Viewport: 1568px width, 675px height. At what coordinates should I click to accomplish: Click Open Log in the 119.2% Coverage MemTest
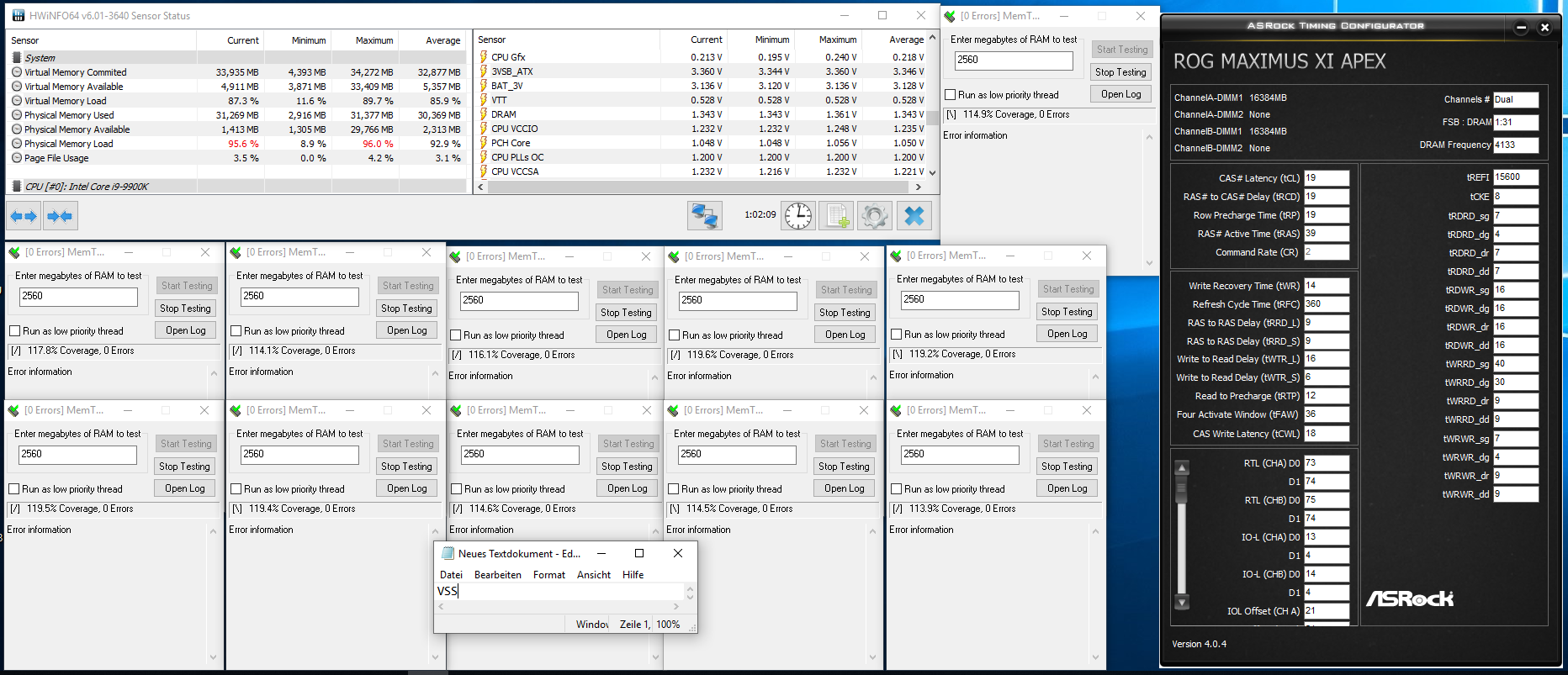(x=1067, y=334)
